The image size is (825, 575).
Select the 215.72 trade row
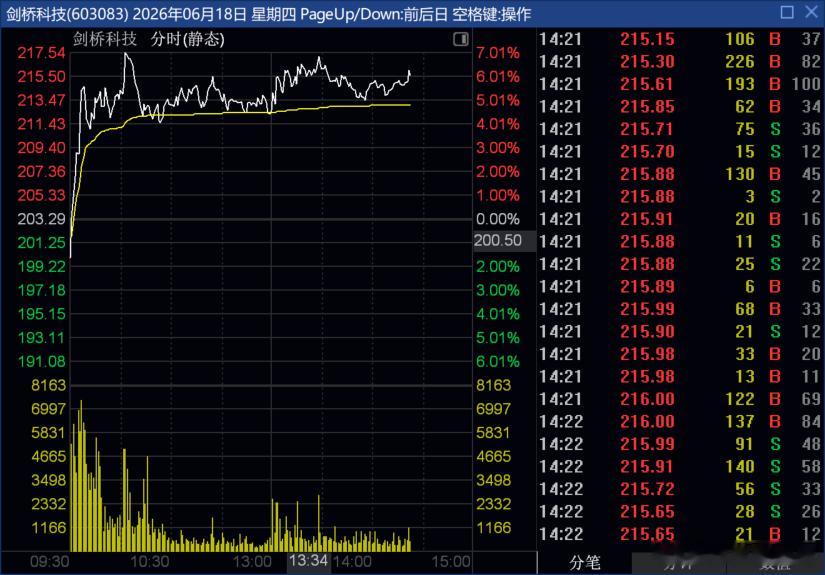click(x=679, y=489)
